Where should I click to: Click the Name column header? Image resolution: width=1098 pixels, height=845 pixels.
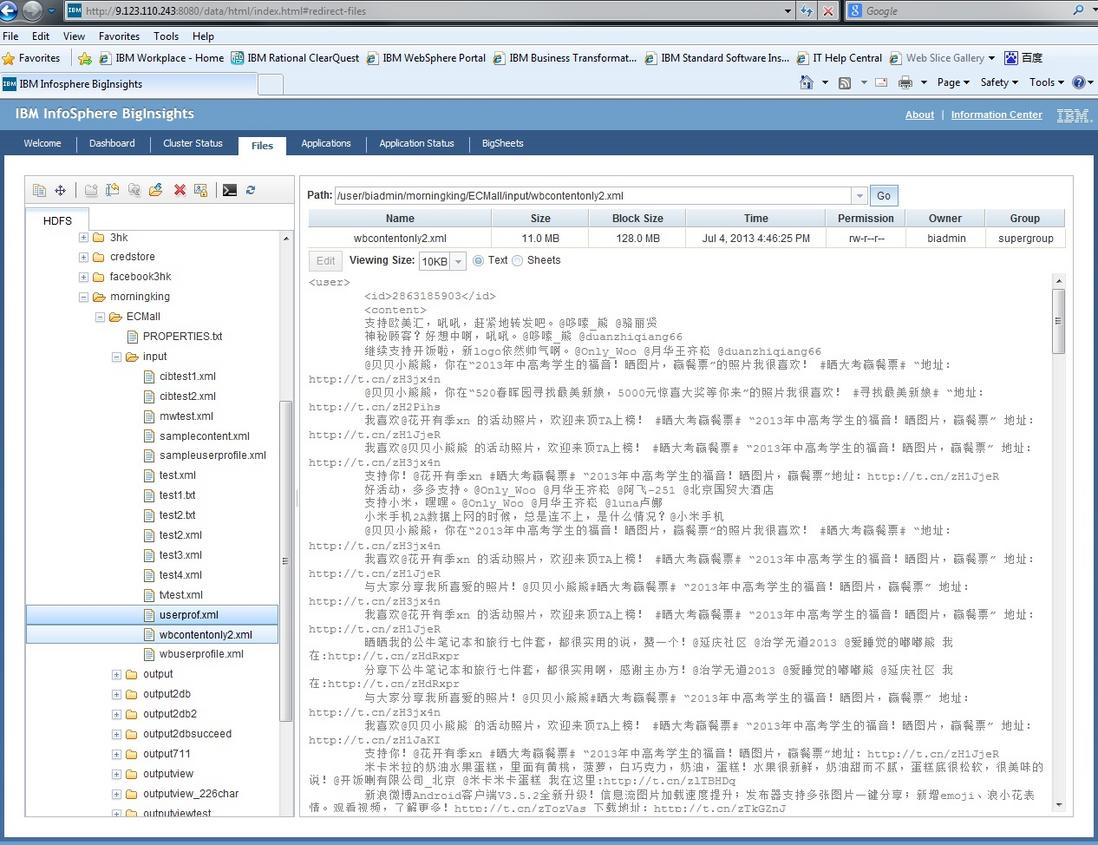point(400,218)
